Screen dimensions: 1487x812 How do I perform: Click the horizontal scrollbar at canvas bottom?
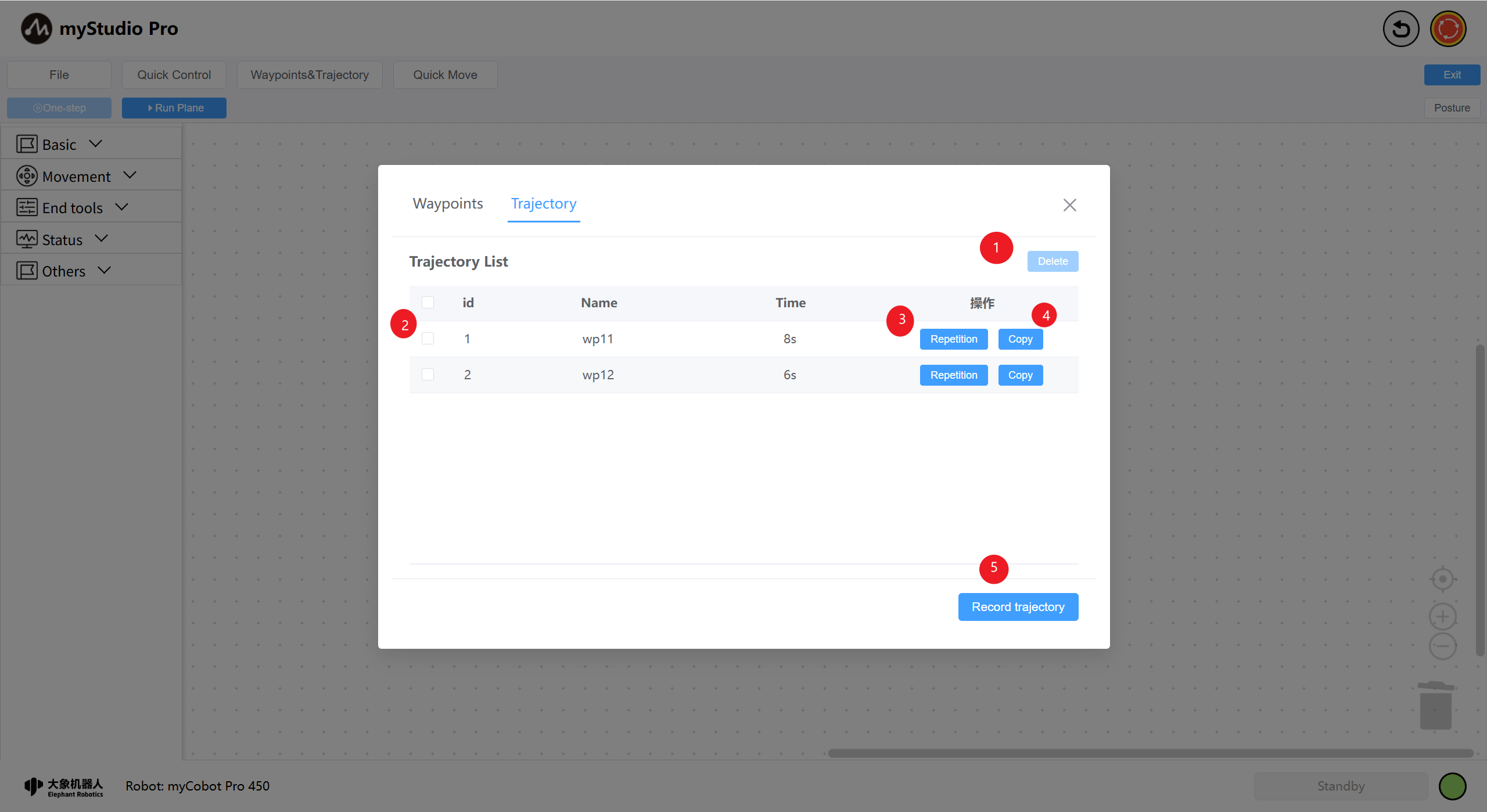click(1150, 753)
